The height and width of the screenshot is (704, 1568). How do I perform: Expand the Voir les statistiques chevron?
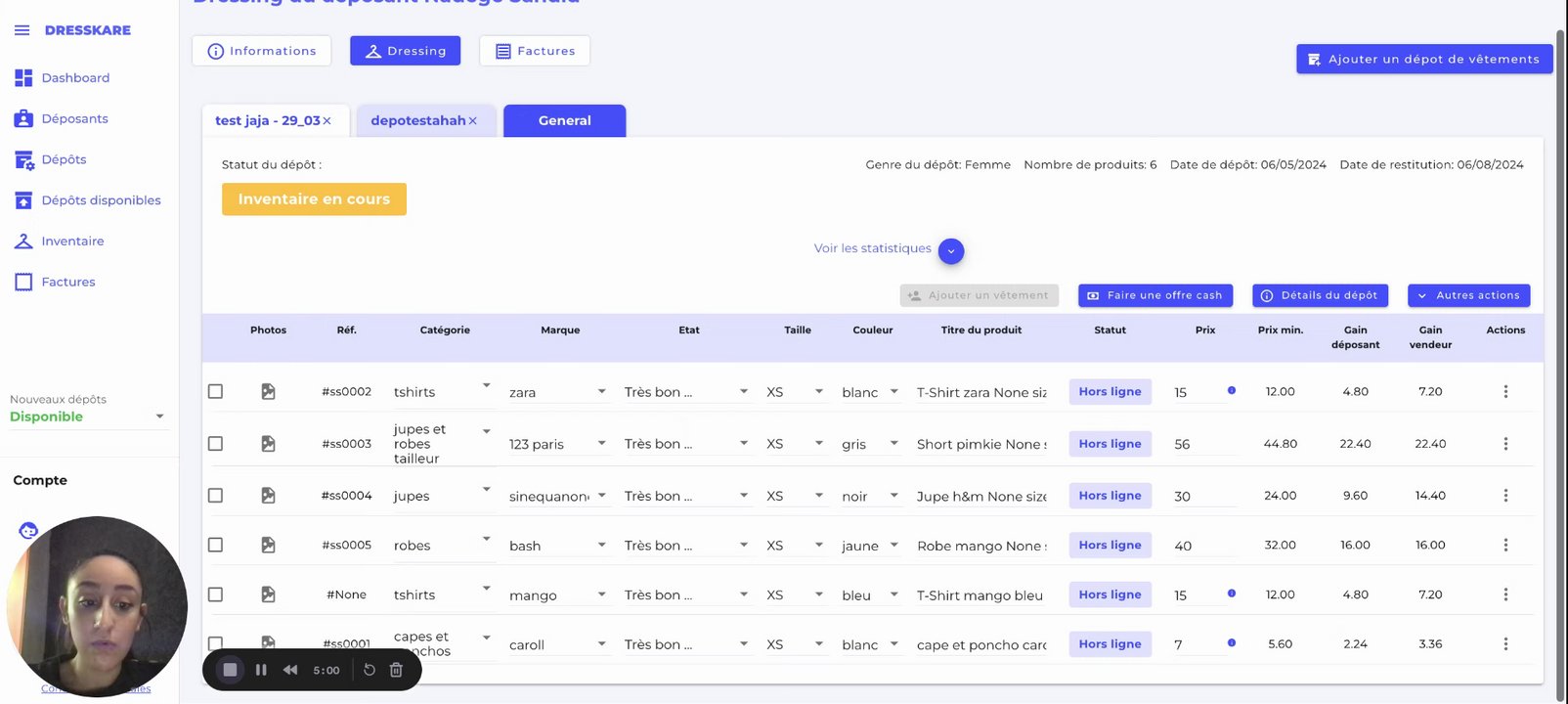tap(951, 251)
